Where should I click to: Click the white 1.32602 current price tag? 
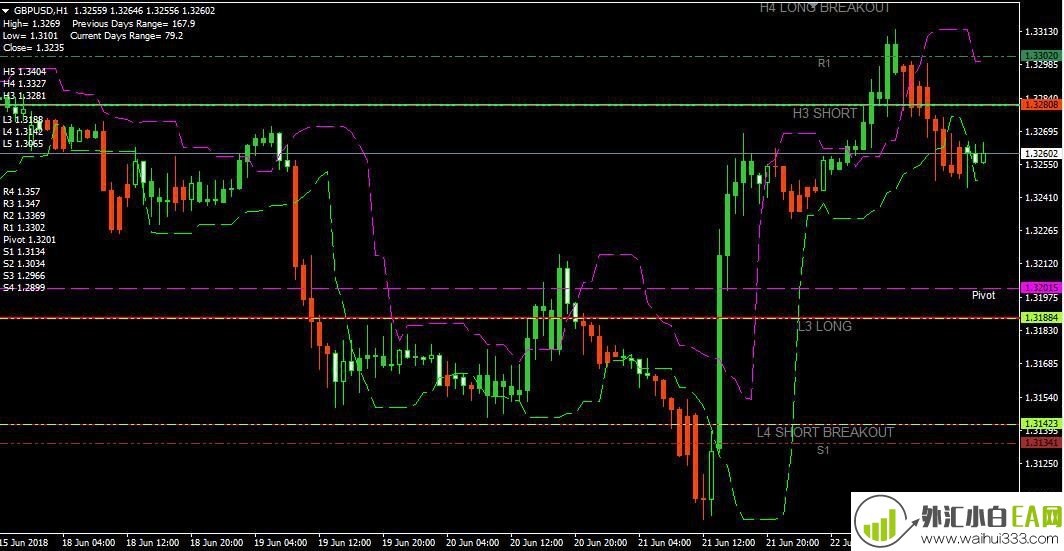point(1042,154)
